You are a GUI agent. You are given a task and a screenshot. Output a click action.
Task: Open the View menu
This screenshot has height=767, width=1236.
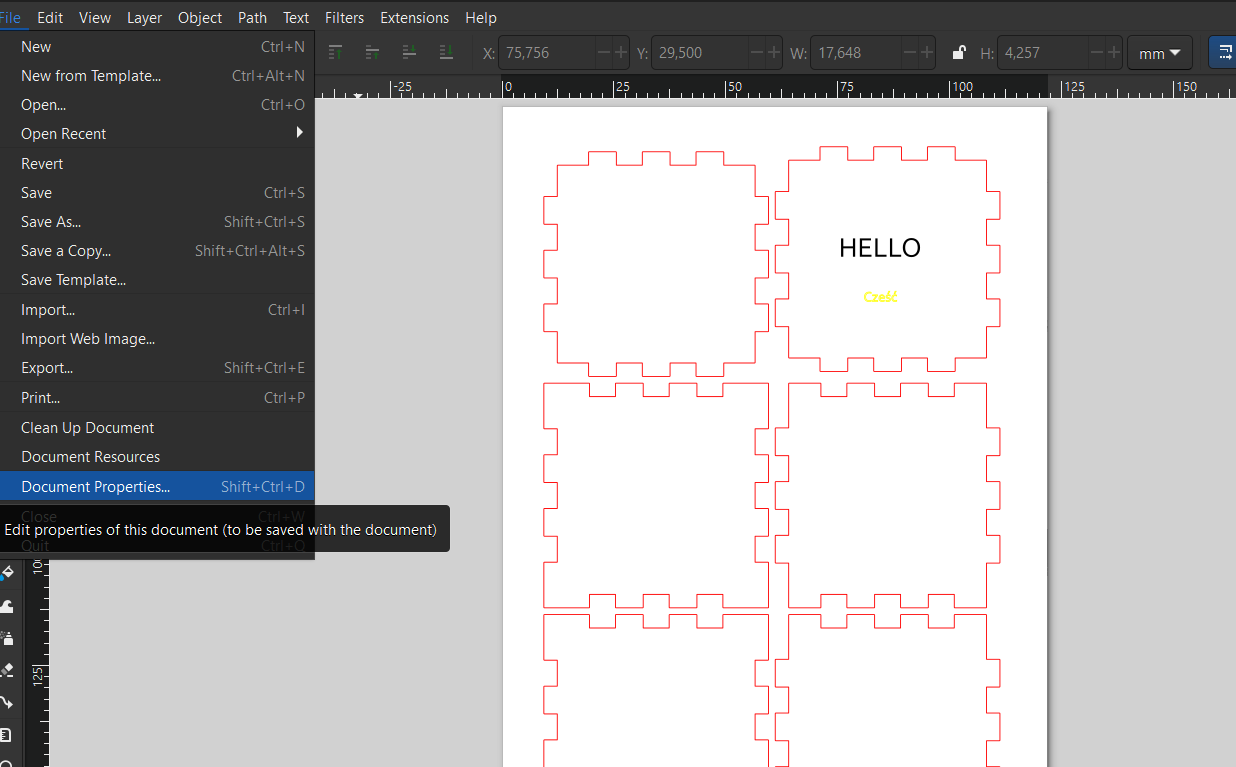point(95,17)
